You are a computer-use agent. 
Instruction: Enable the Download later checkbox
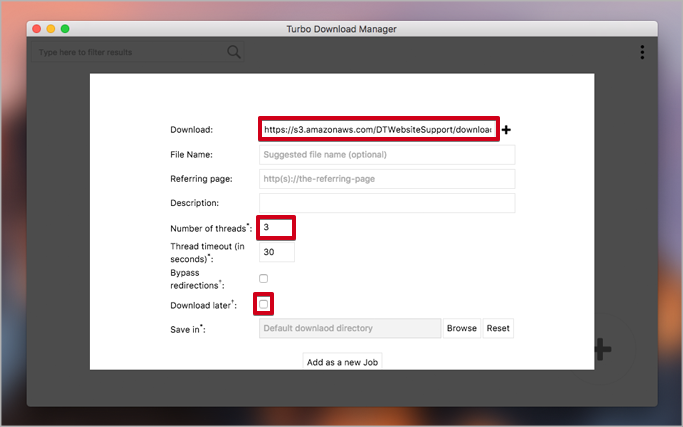click(264, 304)
